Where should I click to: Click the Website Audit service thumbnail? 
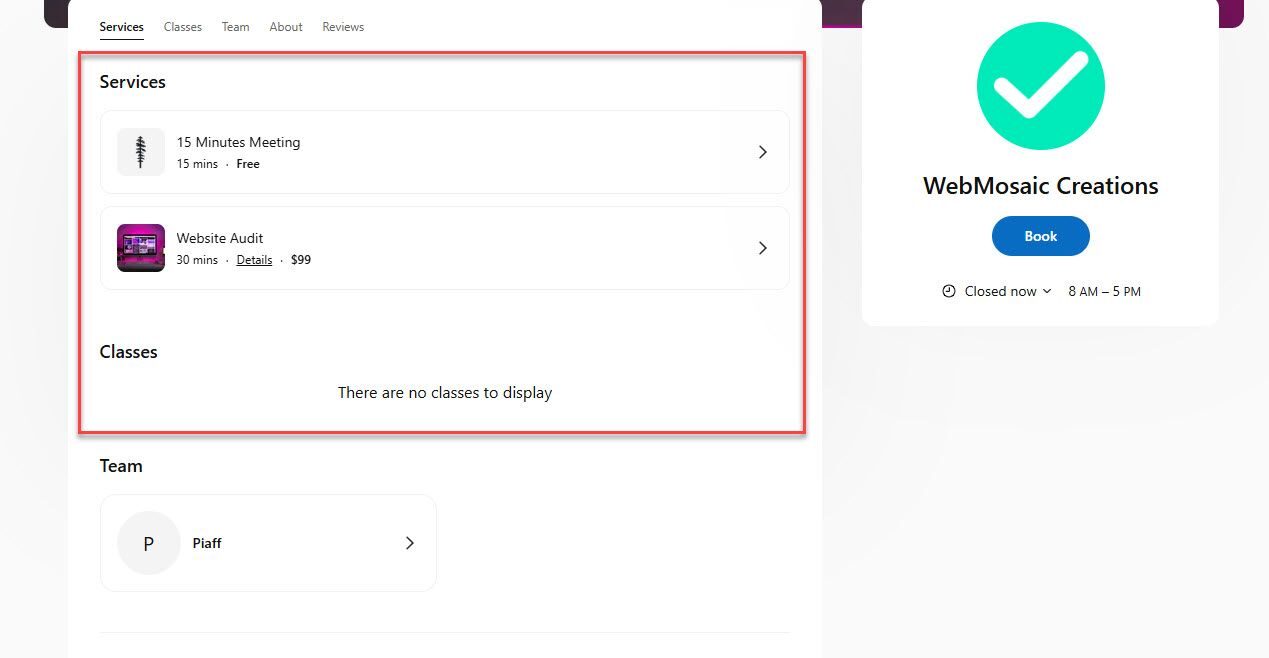point(140,248)
